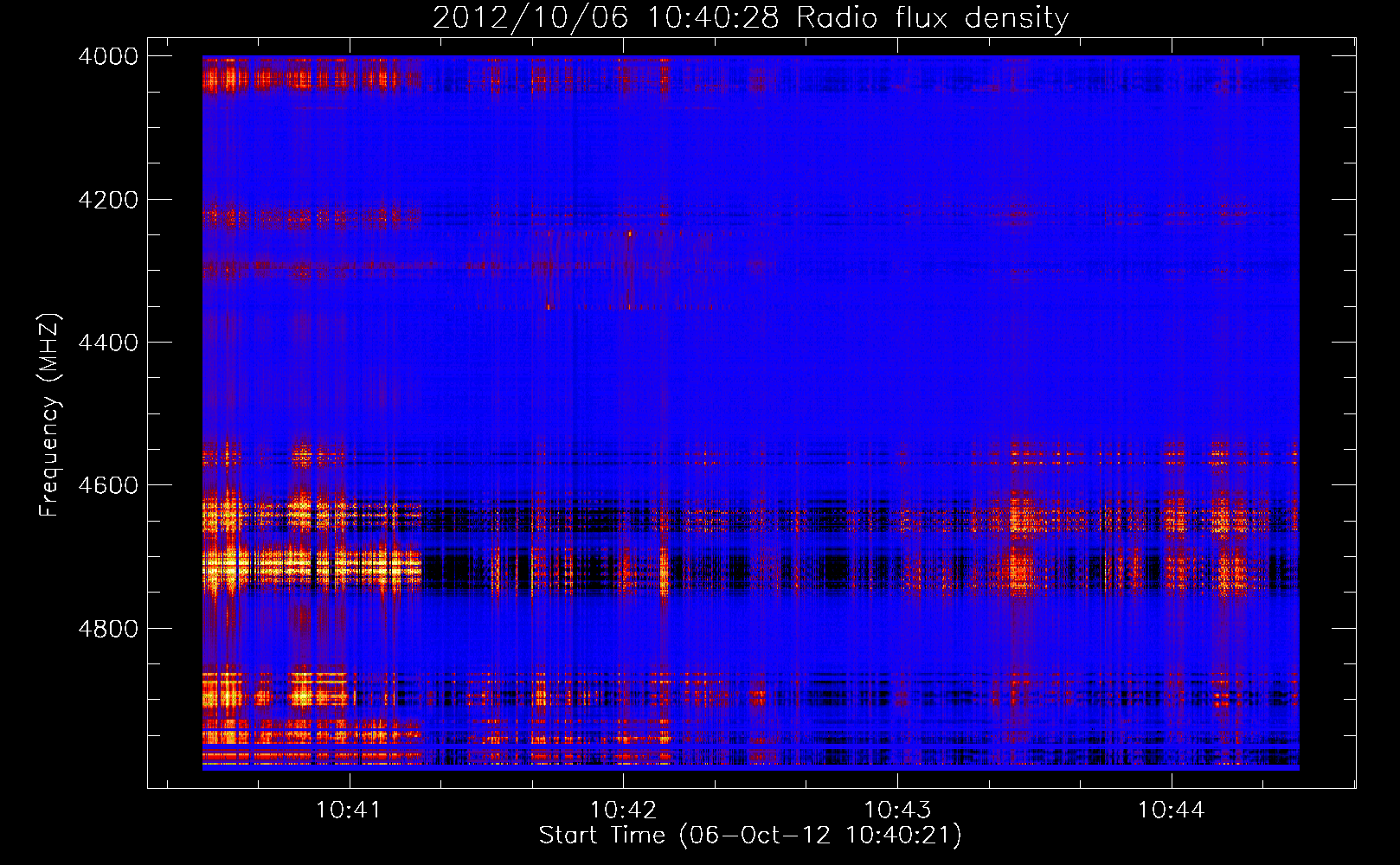Screen dimensions: 1400x865
Task: Click the 10:42 time axis label
Action: coord(623,811)
